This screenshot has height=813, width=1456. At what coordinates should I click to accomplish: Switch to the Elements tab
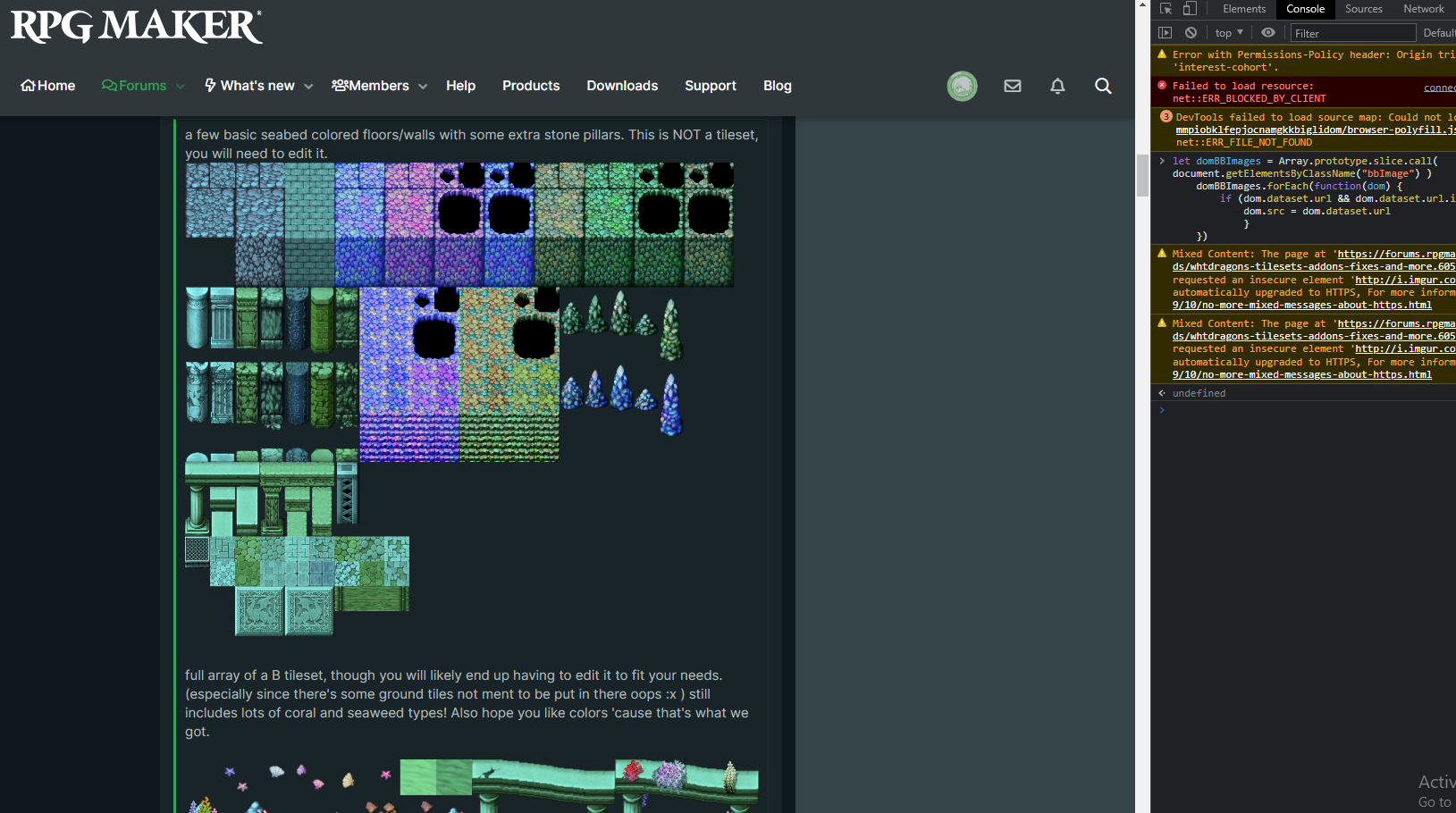[x=1244, y=9]
